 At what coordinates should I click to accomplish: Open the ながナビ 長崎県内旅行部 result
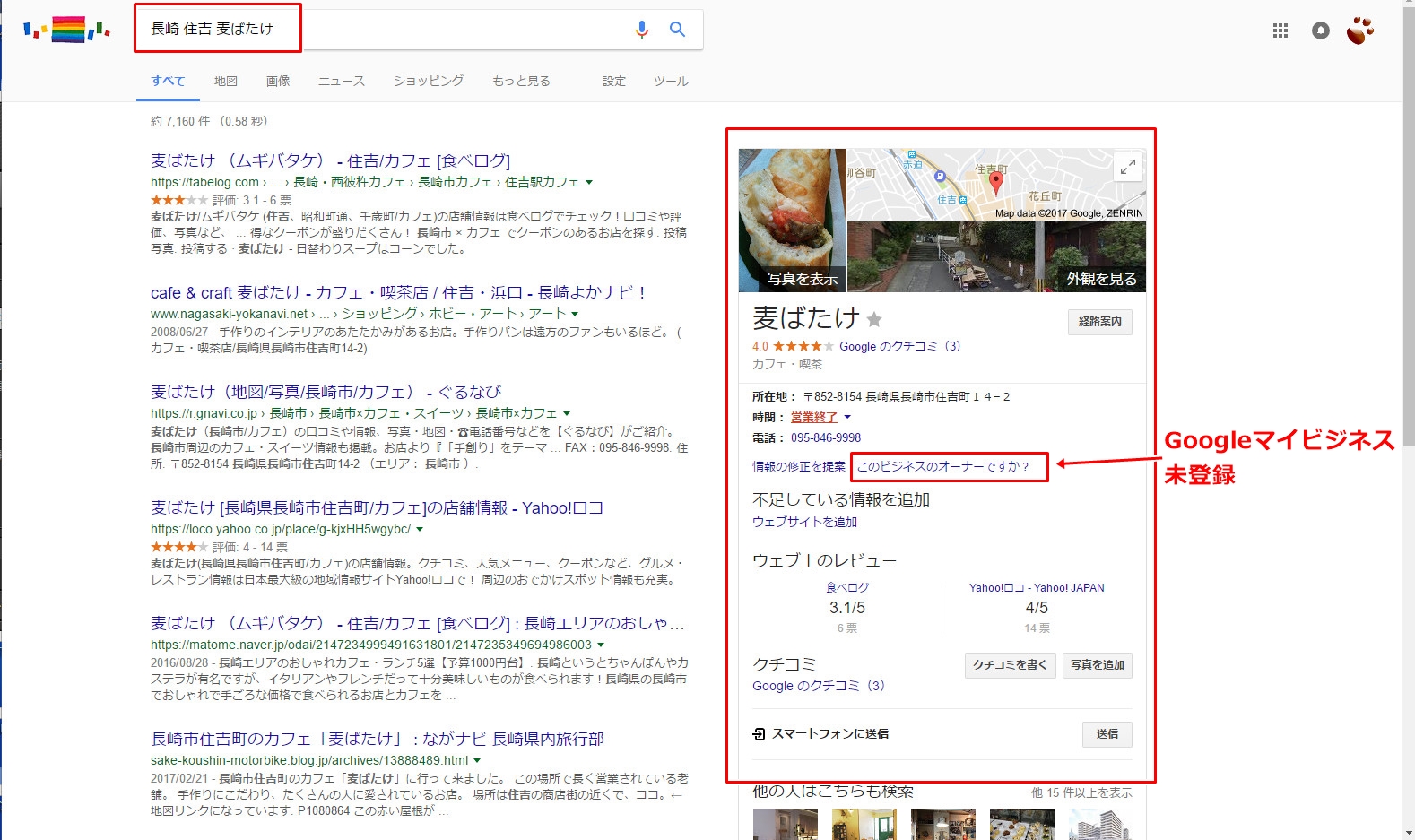coord(378,739)
